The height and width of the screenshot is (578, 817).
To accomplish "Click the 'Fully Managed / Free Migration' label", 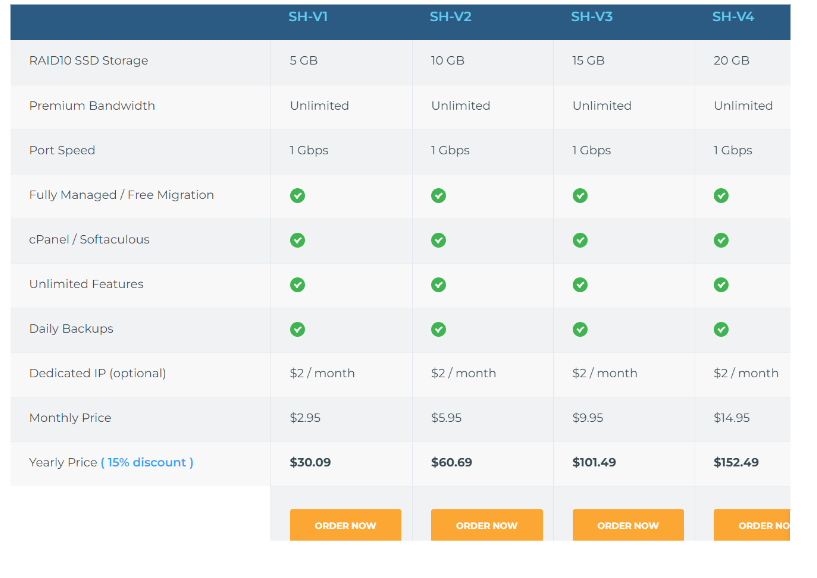I will click(121, 195).
